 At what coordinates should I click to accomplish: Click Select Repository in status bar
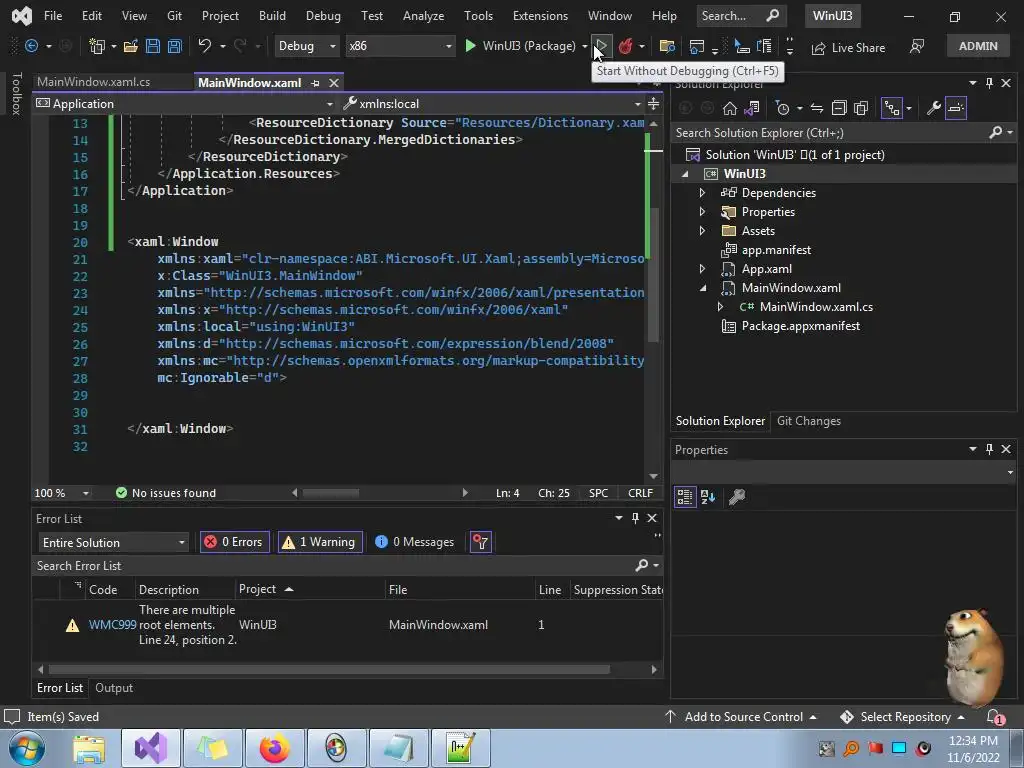[903, 717]
